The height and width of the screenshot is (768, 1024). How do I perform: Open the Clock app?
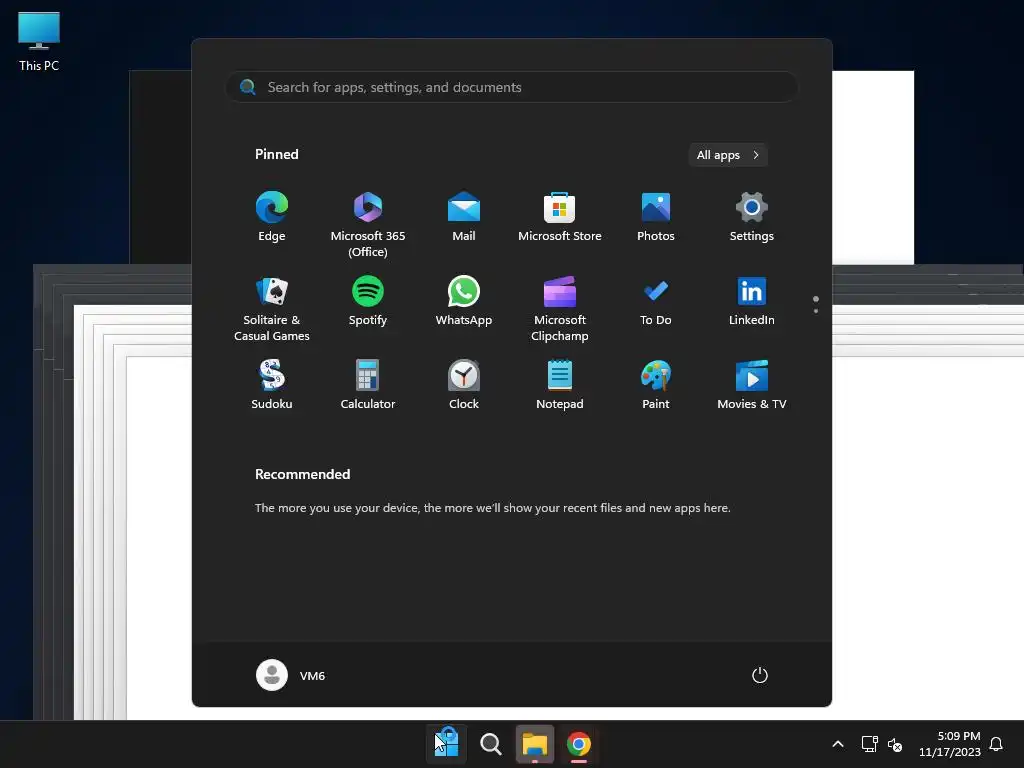pos(464,385)
